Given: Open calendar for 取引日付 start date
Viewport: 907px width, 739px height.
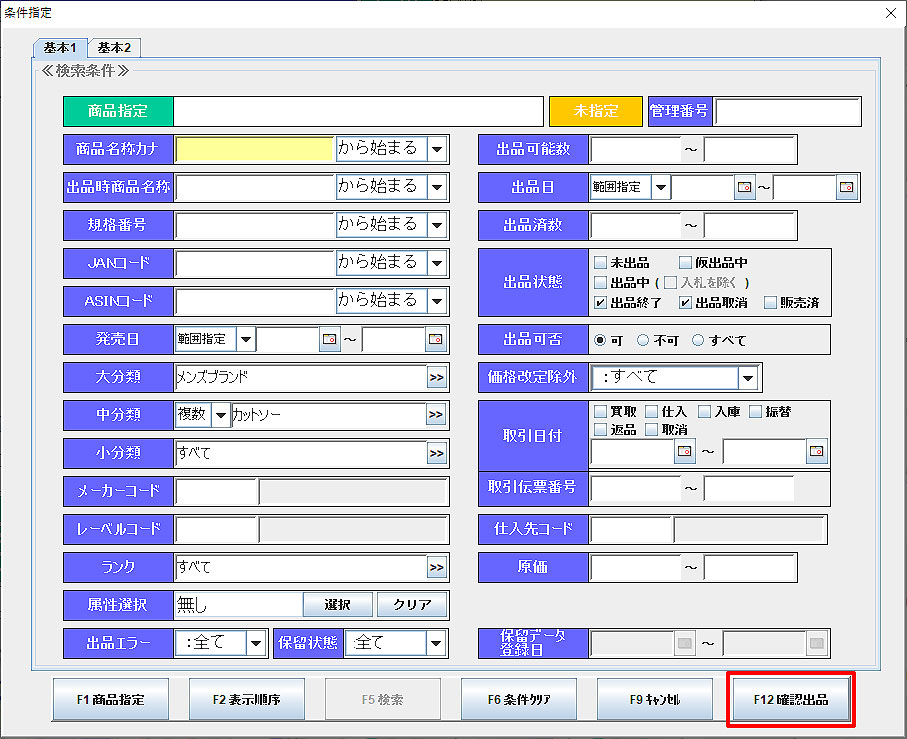Looking at the screenshot, I should coord(685,452).
